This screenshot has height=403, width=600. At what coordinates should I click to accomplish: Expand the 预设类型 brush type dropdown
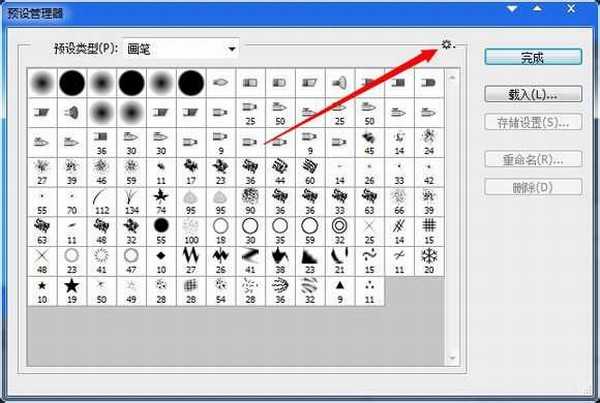[x=232, y=48]
